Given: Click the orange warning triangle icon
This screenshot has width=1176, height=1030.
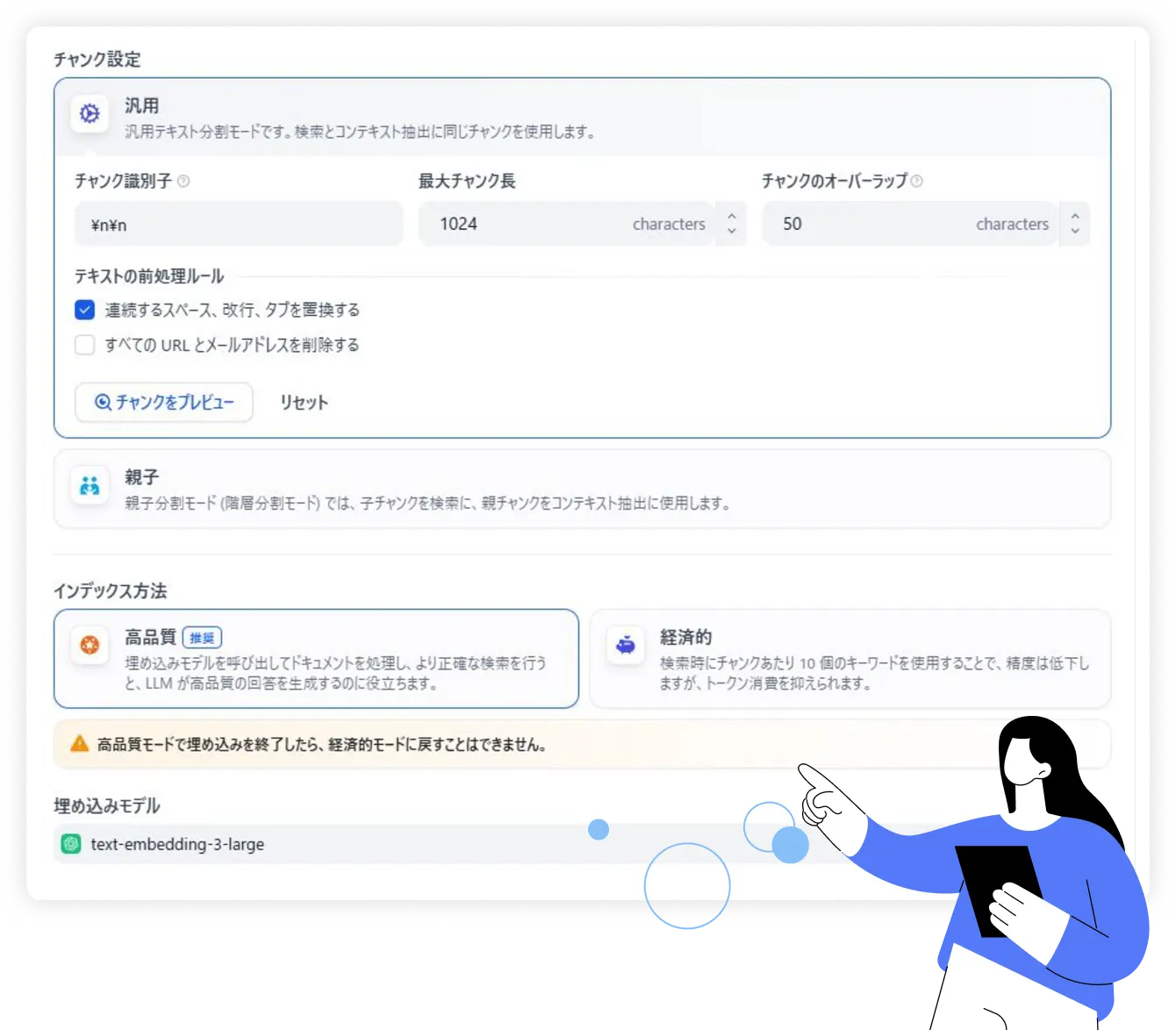Looking at the screenshot, I should 80,744.
